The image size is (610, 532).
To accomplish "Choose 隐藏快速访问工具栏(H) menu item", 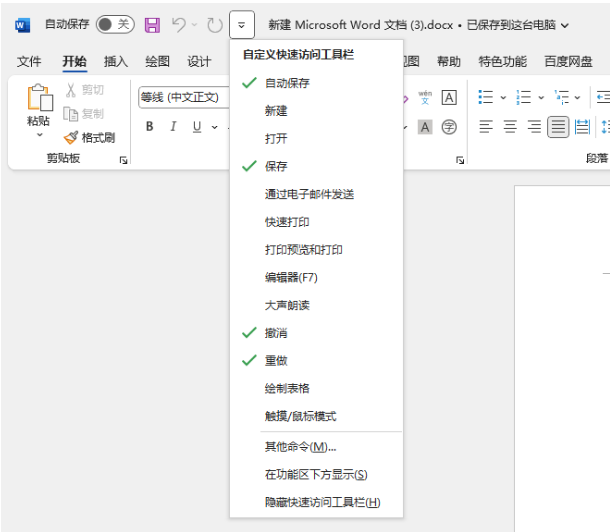I will pos(316,502).
